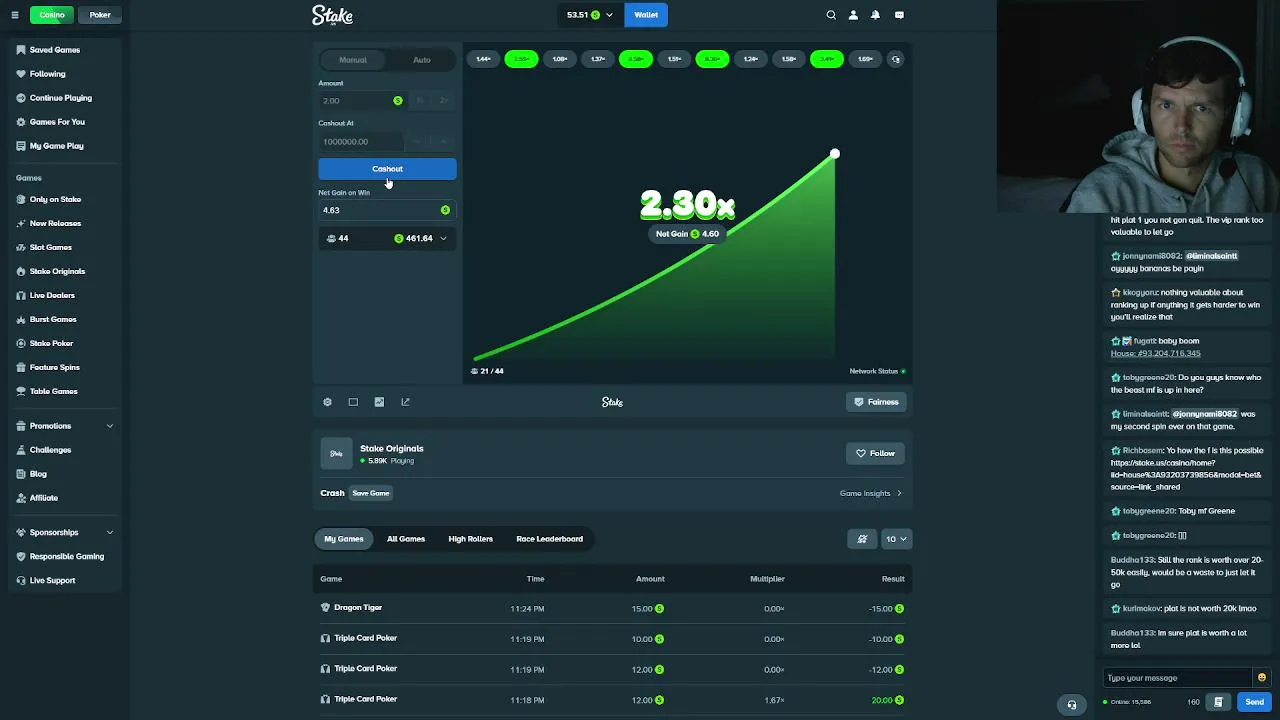The image size is (1280, 720).
Task: Click the Fairness button
Action: (876, 402)
